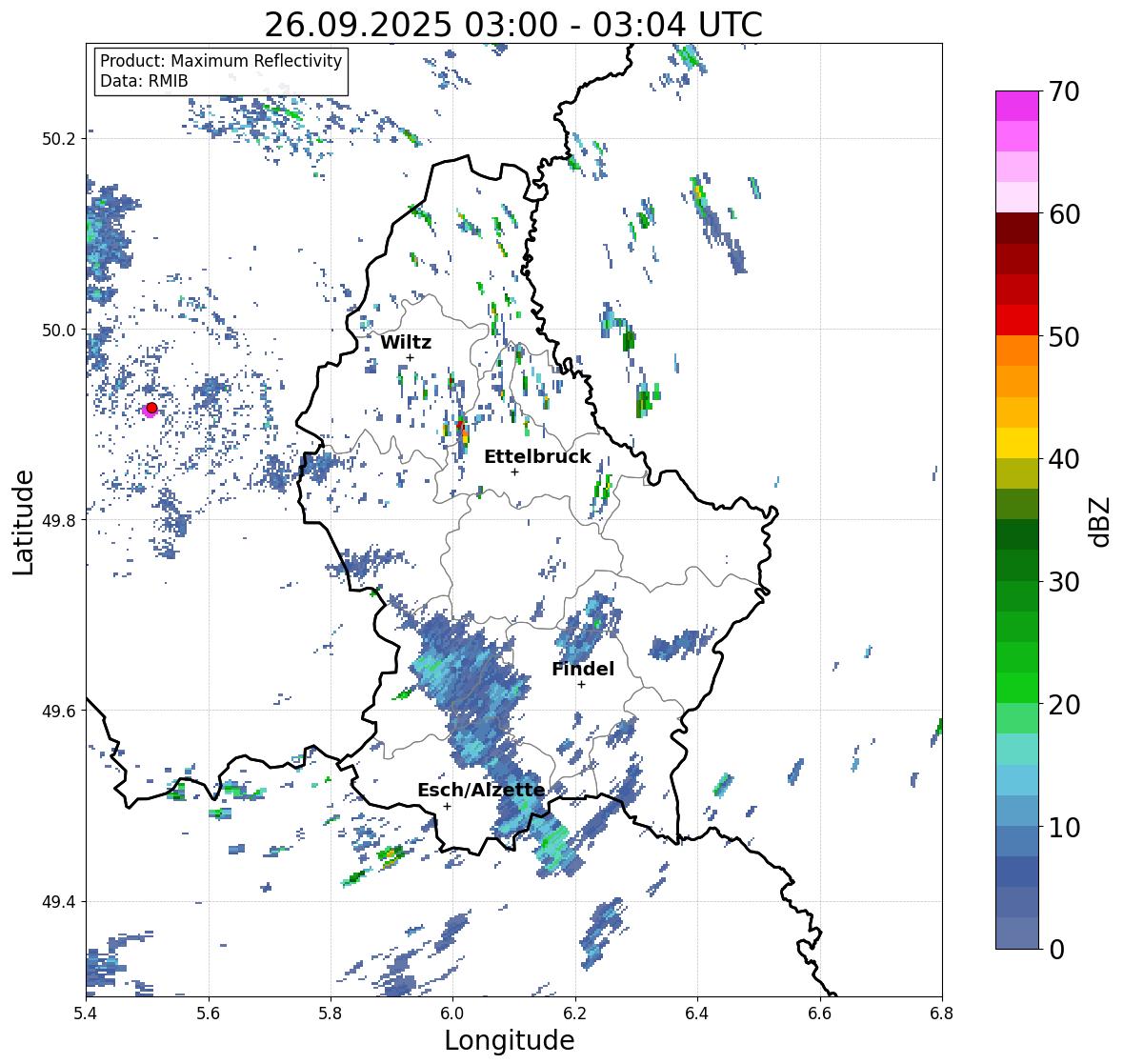
Task: Click the cross marker below Findel label
Action: coord(582,685)
